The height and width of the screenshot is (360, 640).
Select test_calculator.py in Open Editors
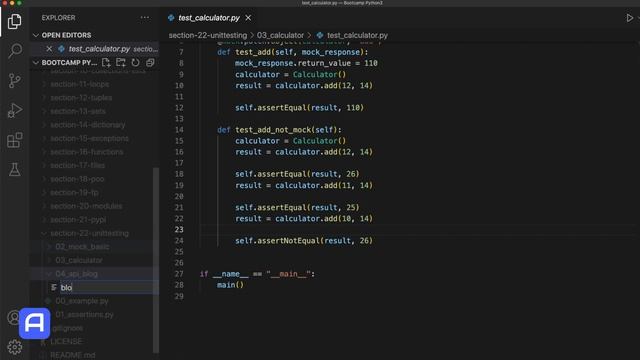pyautogui.click(x=99, y=49)
